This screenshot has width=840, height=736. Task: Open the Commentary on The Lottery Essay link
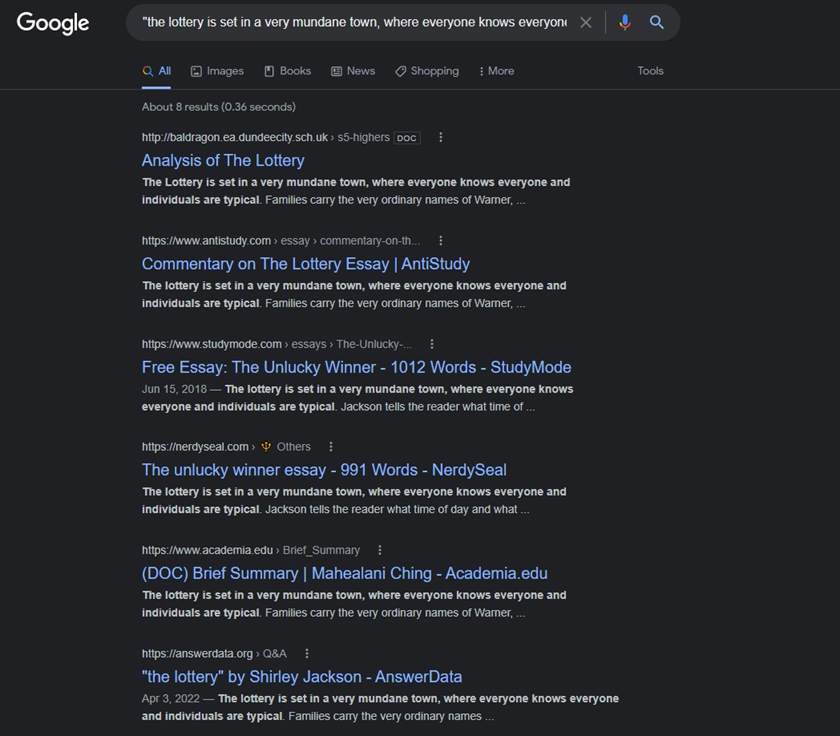coord(305,264)
